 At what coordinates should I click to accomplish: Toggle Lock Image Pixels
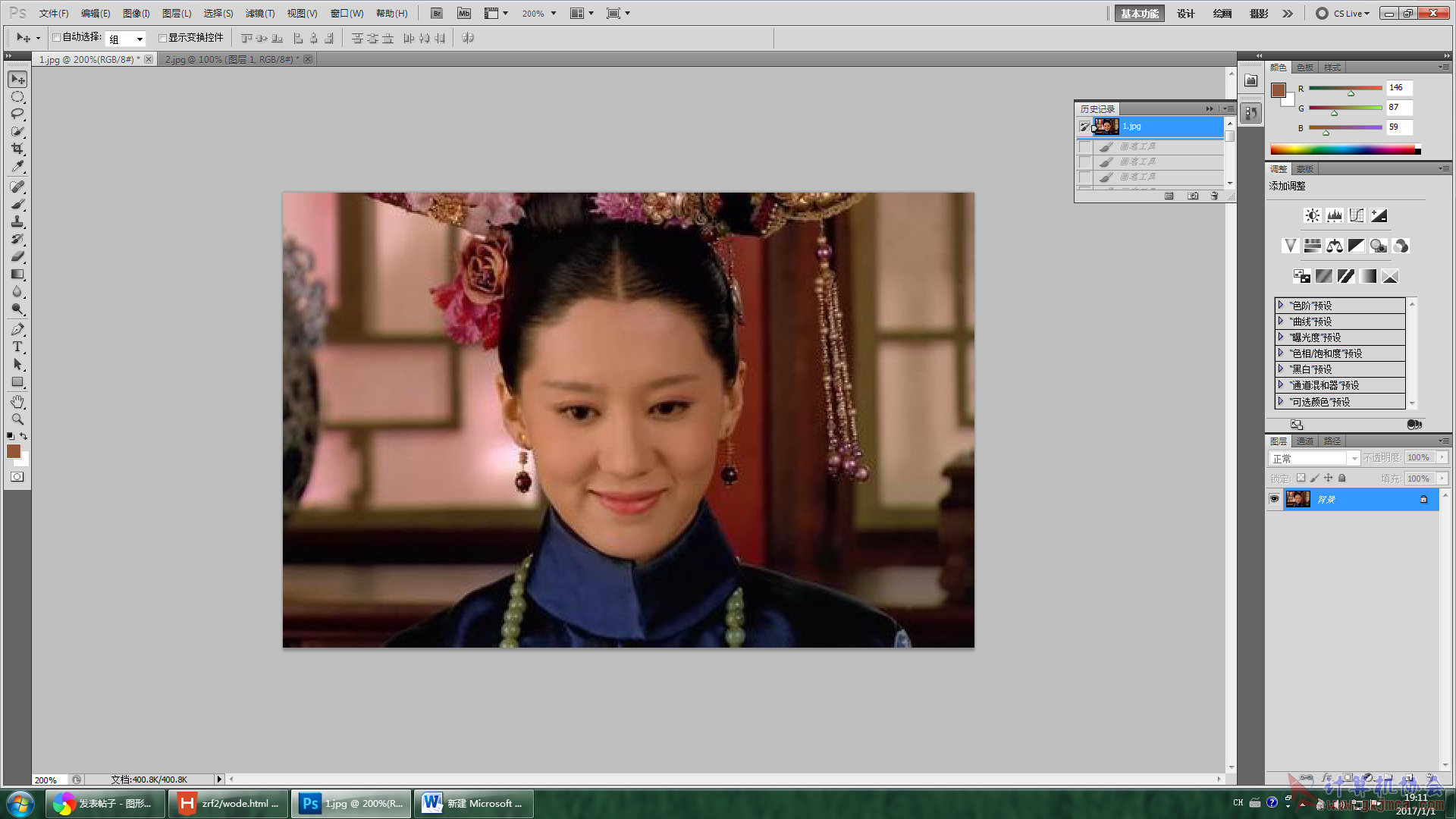coord(1314,478)
